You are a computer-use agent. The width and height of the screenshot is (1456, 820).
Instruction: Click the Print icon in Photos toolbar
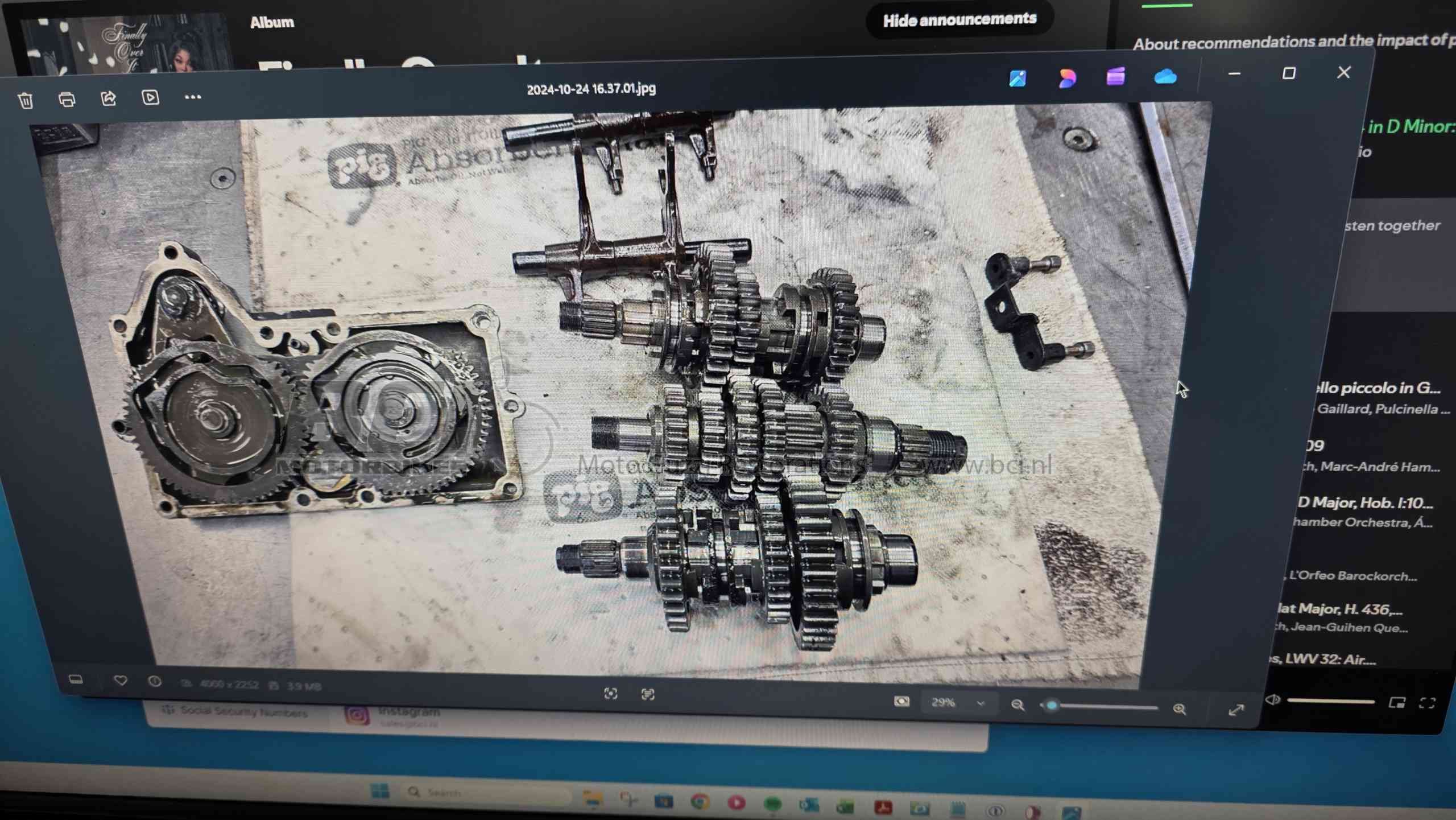point(67,100)
